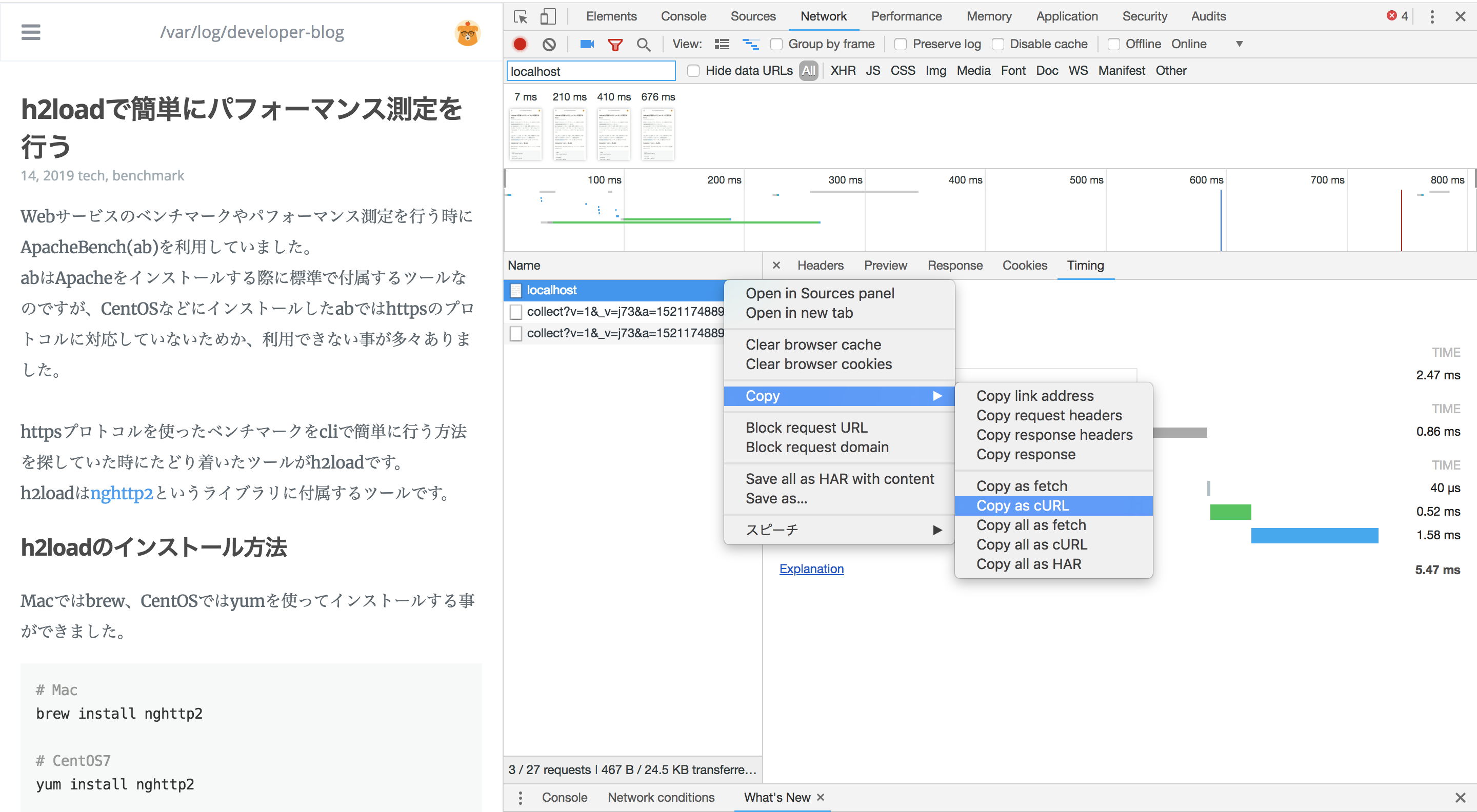Open the 676 ms screenshot thumbnail
This screenshot has width=1477, height=812.
pos(657,135)
